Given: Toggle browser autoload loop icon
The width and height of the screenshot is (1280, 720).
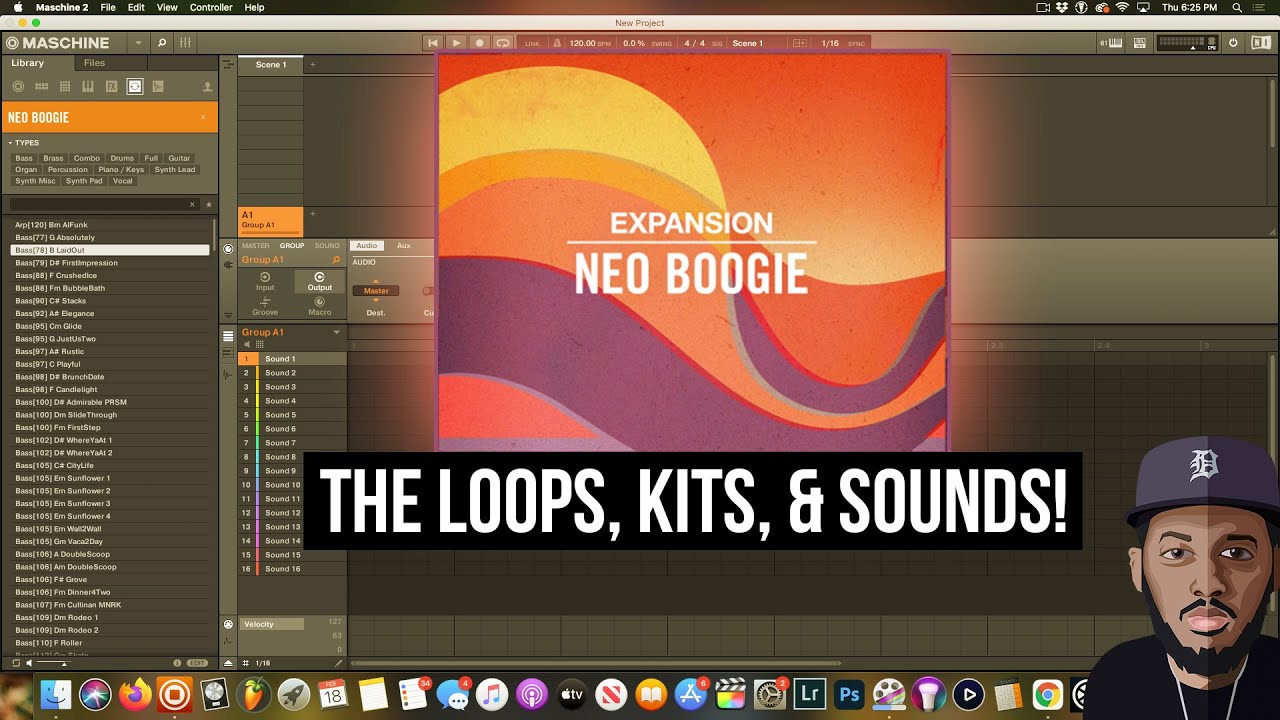Looking at the screenshot, I should click(16, 663).
